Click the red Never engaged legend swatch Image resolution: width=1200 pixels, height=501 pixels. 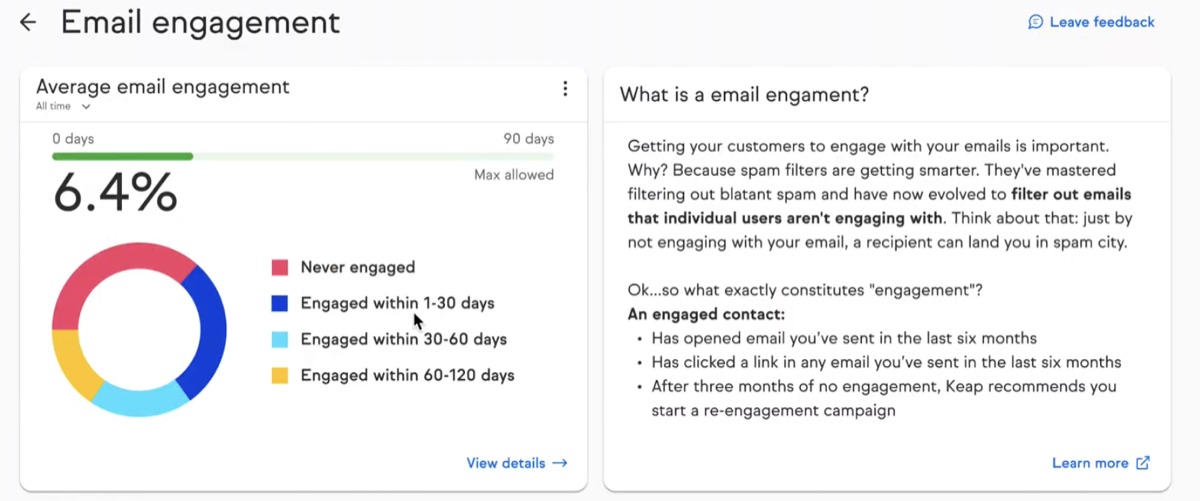pyautogui.click(x=280, y=267)
